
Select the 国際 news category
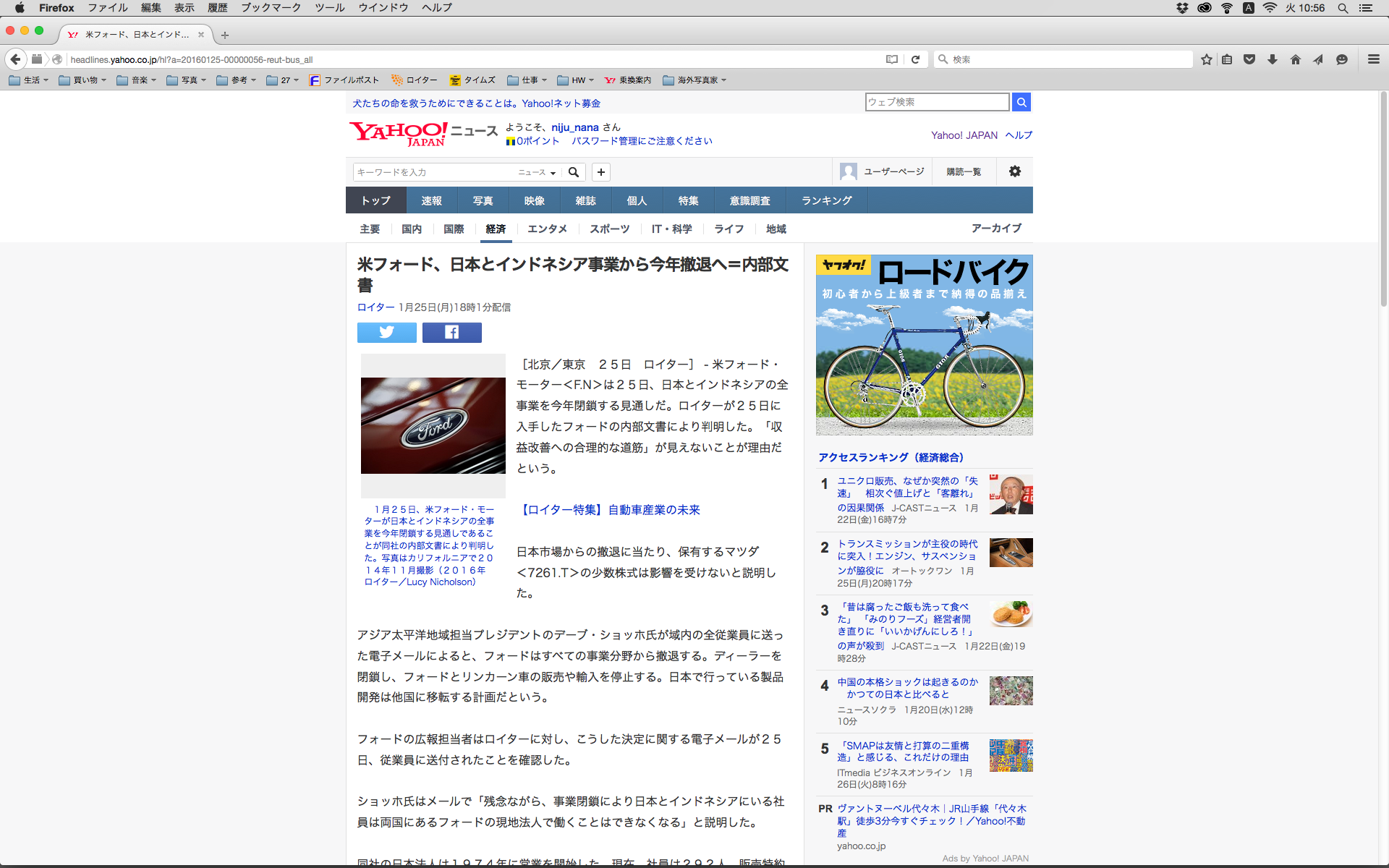(454, 229)
